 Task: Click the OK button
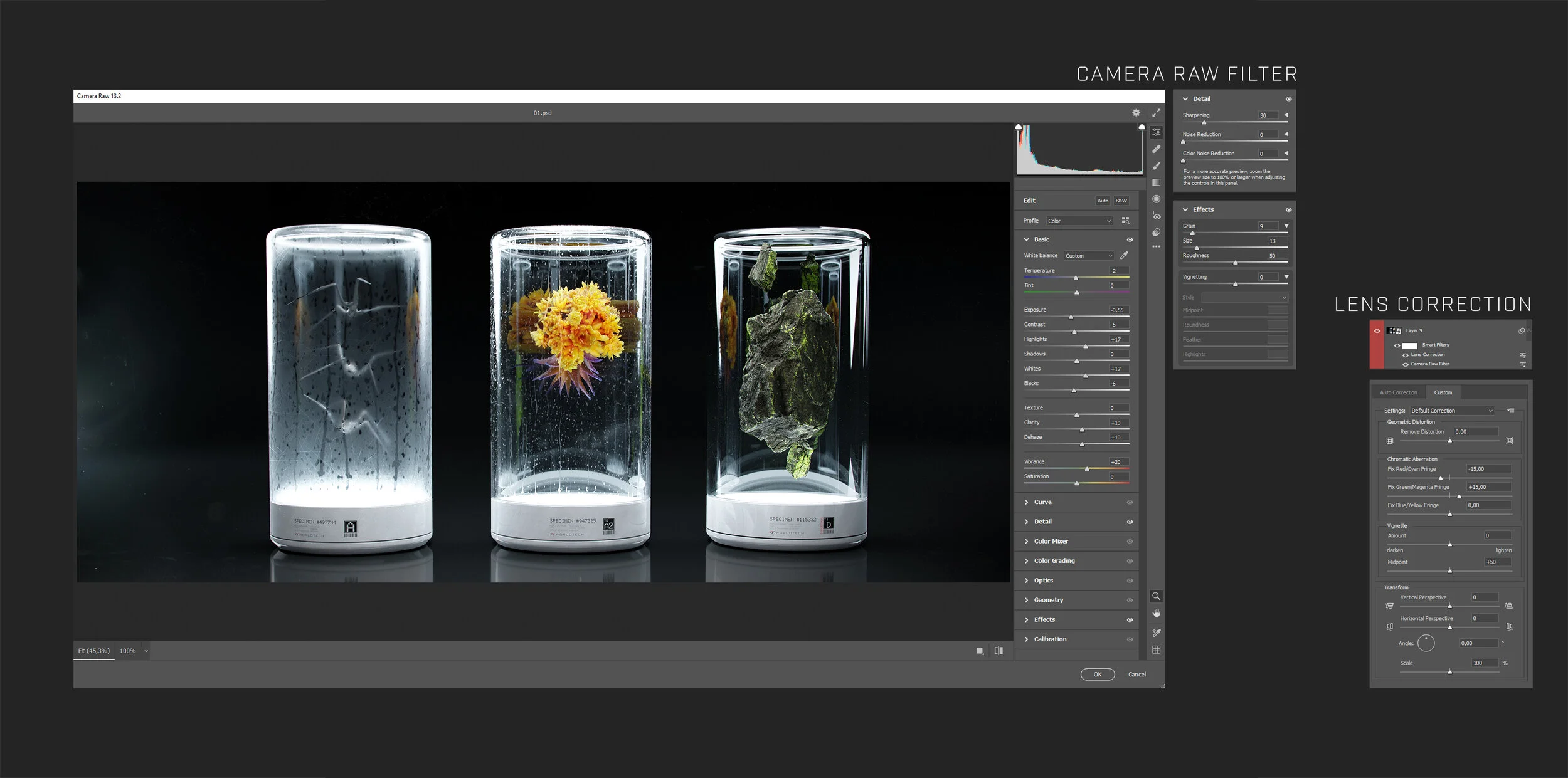1097,675
